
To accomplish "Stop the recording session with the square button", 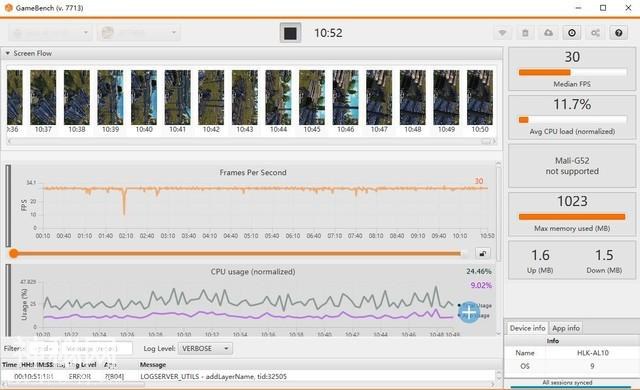I will coord(290,33).
